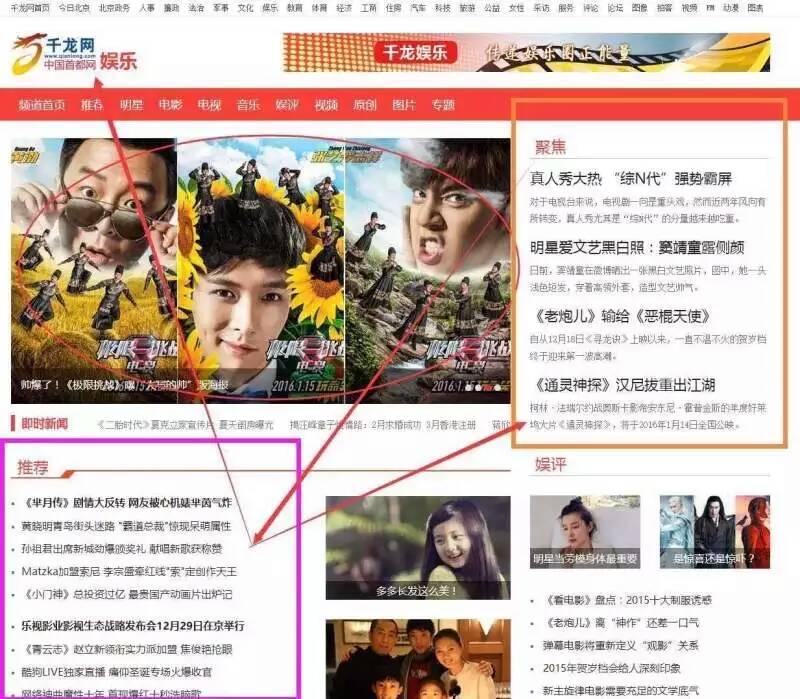Open 黄晓明青岛街头迷路 article
This screenshot has width=800, height=699.
(x=126, y=526)
